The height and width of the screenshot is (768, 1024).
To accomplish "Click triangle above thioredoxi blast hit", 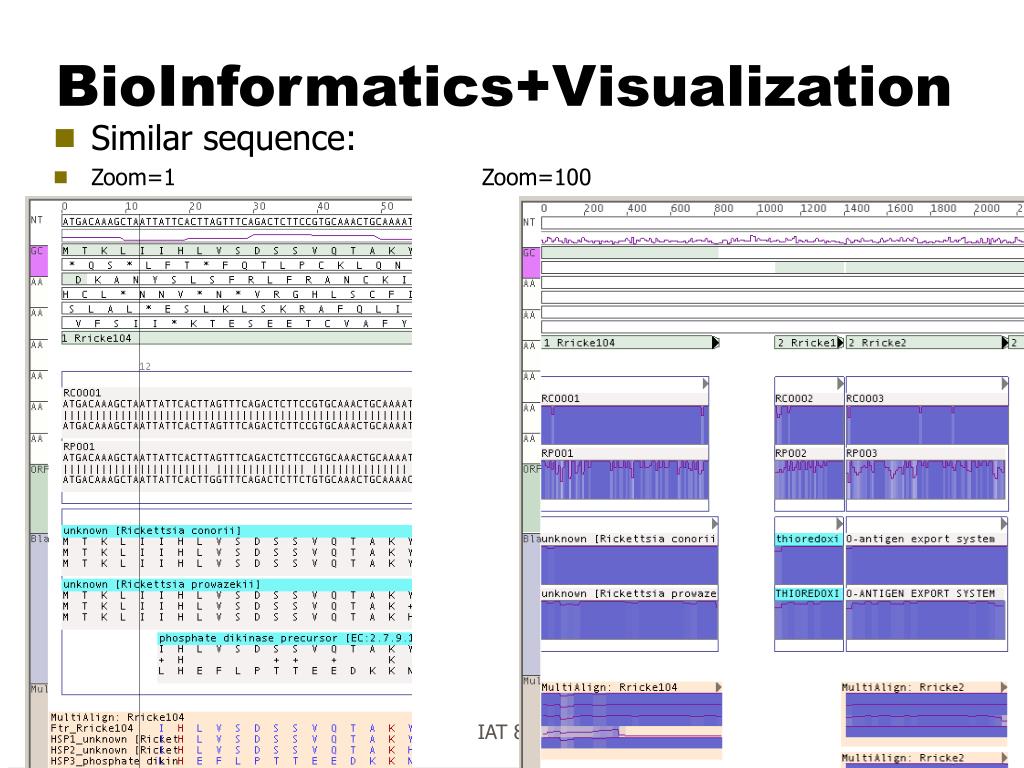I will click(x=838, y=524).
